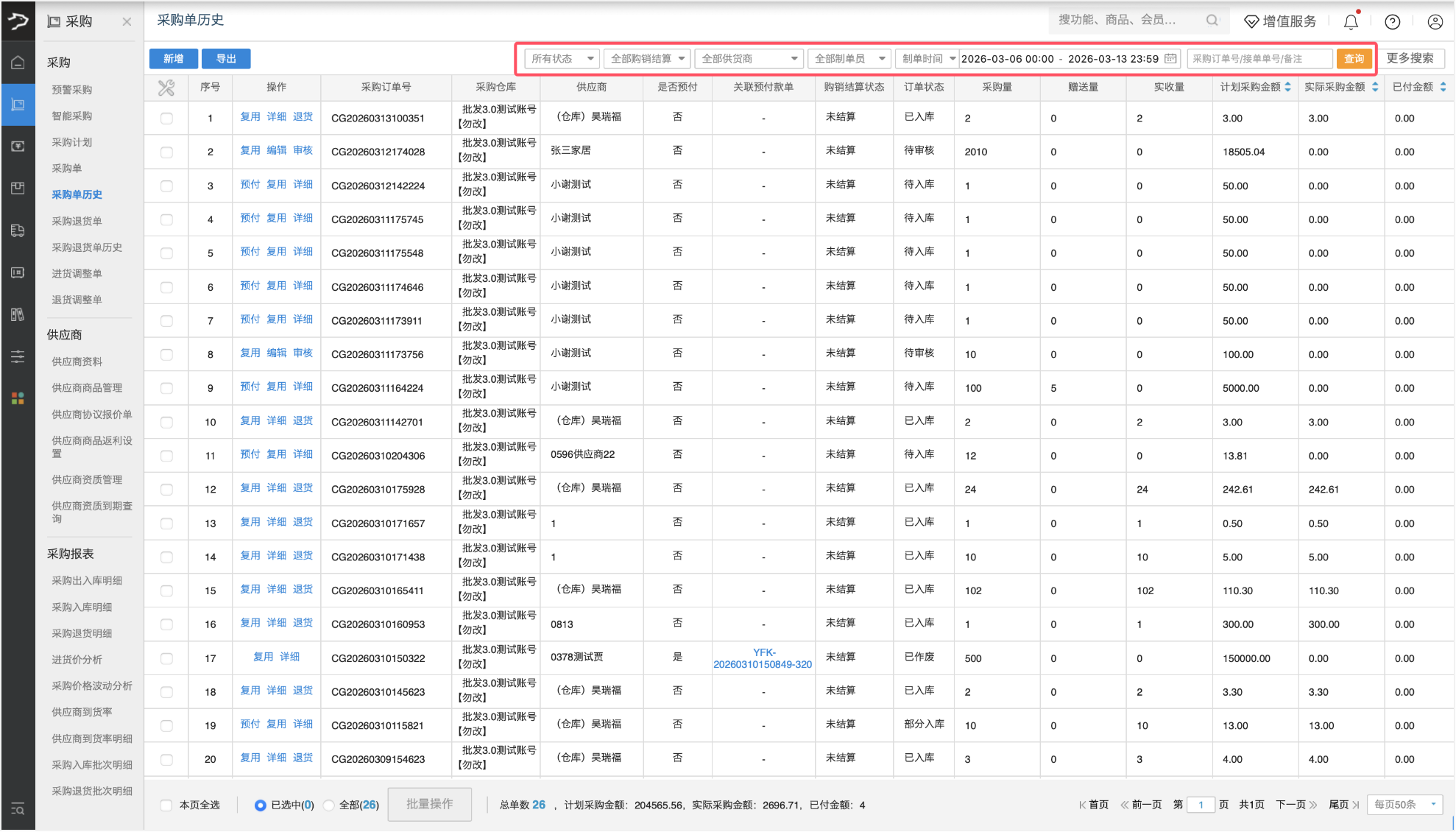Check the checkbox for row 1

166,118
